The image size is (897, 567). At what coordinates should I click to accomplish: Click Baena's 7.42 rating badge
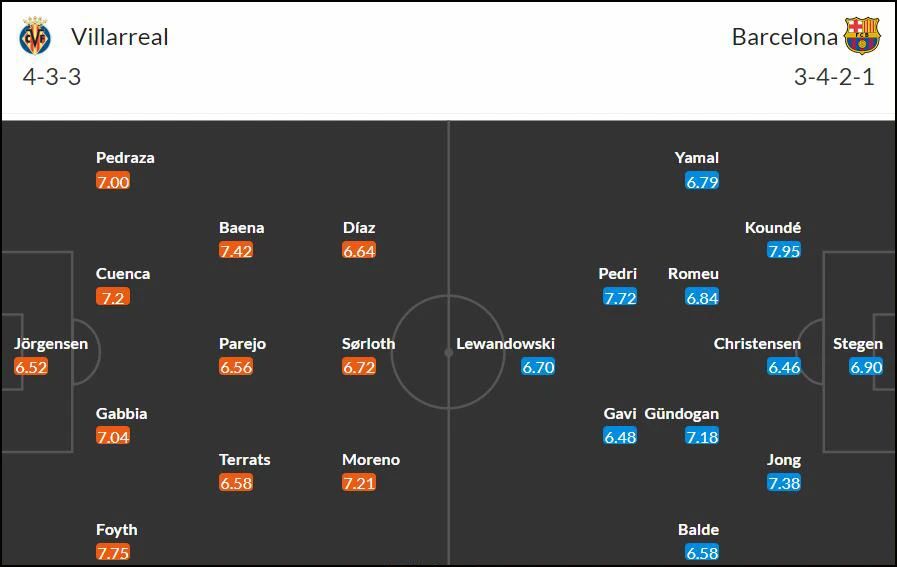[x=236, y=251]
